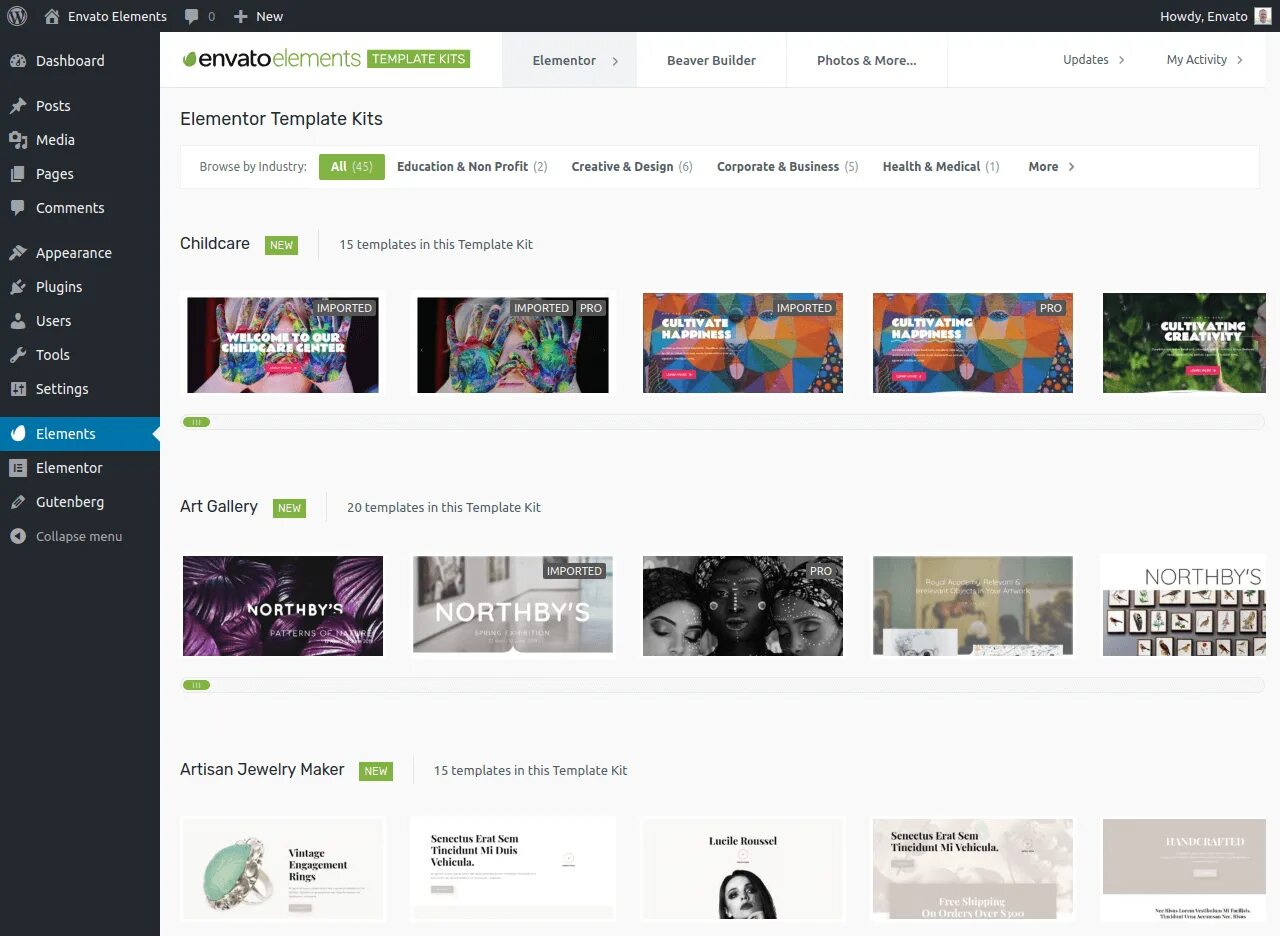Filter by Education & Non Profit

tap(472, 167)
